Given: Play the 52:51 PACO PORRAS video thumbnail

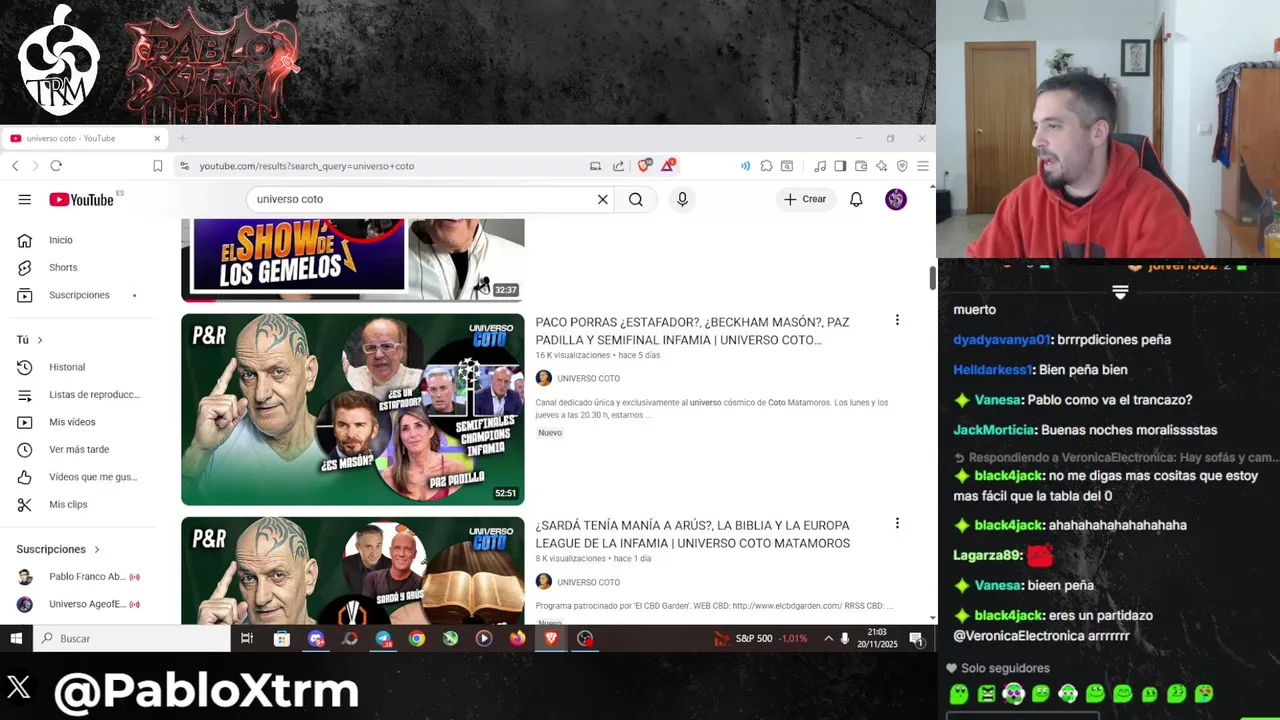Looking at the screenshot, I should coord(352,409).
